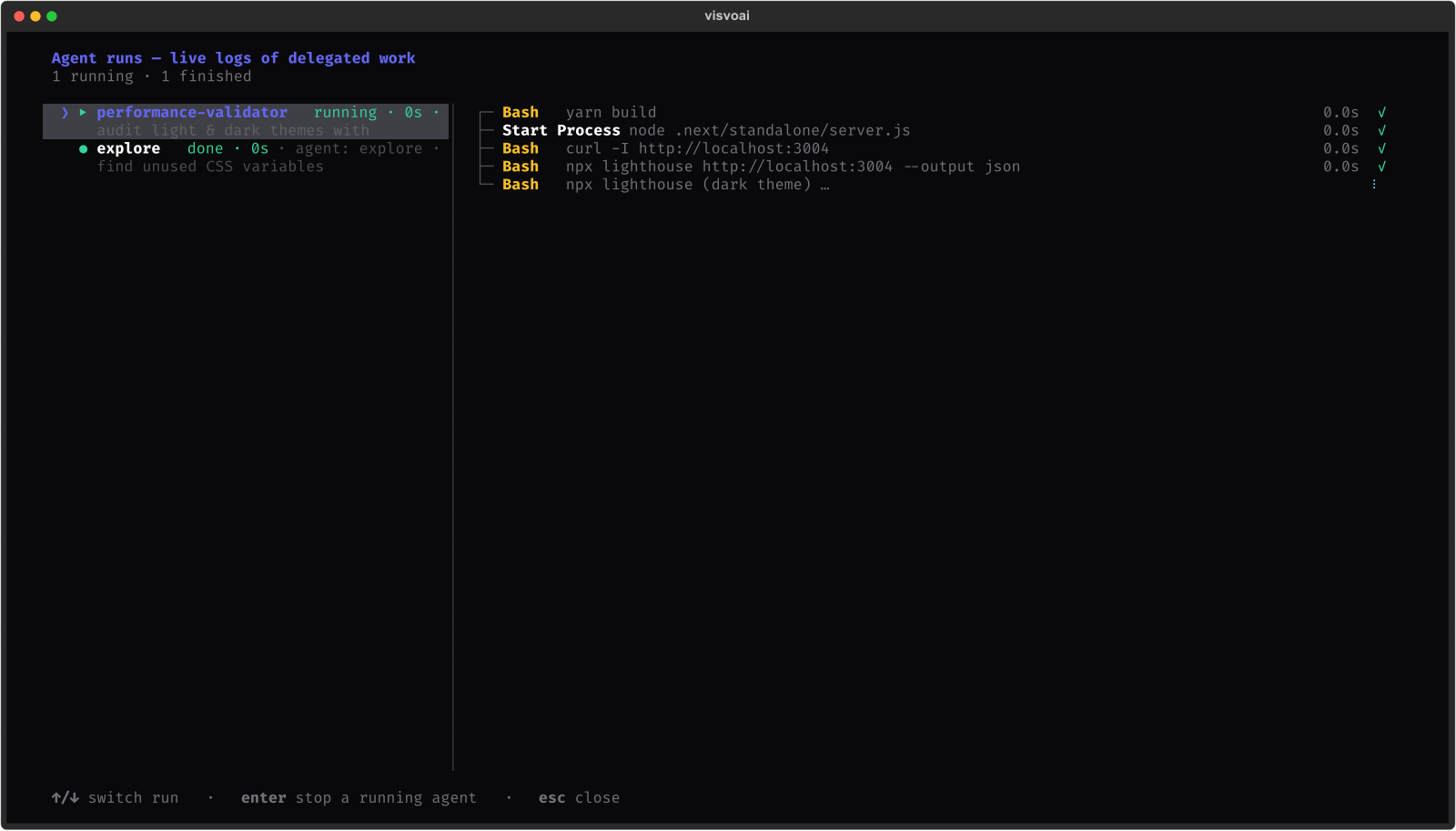Click the play triangle beside performance-validator

click(x=83, y=113)
